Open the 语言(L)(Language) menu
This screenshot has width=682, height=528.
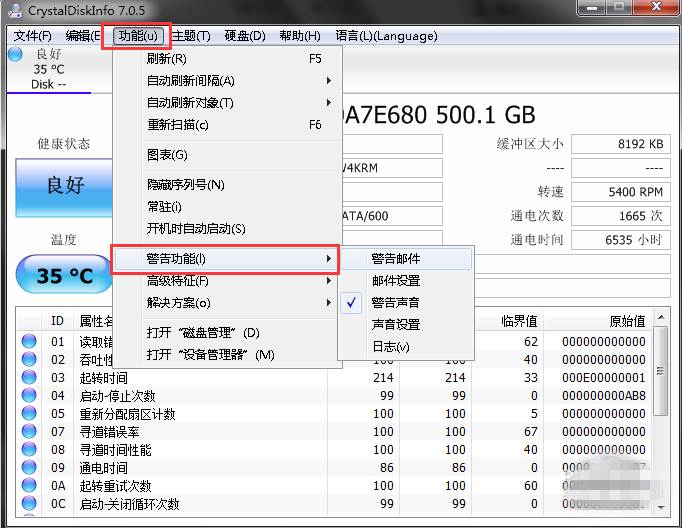386,36
